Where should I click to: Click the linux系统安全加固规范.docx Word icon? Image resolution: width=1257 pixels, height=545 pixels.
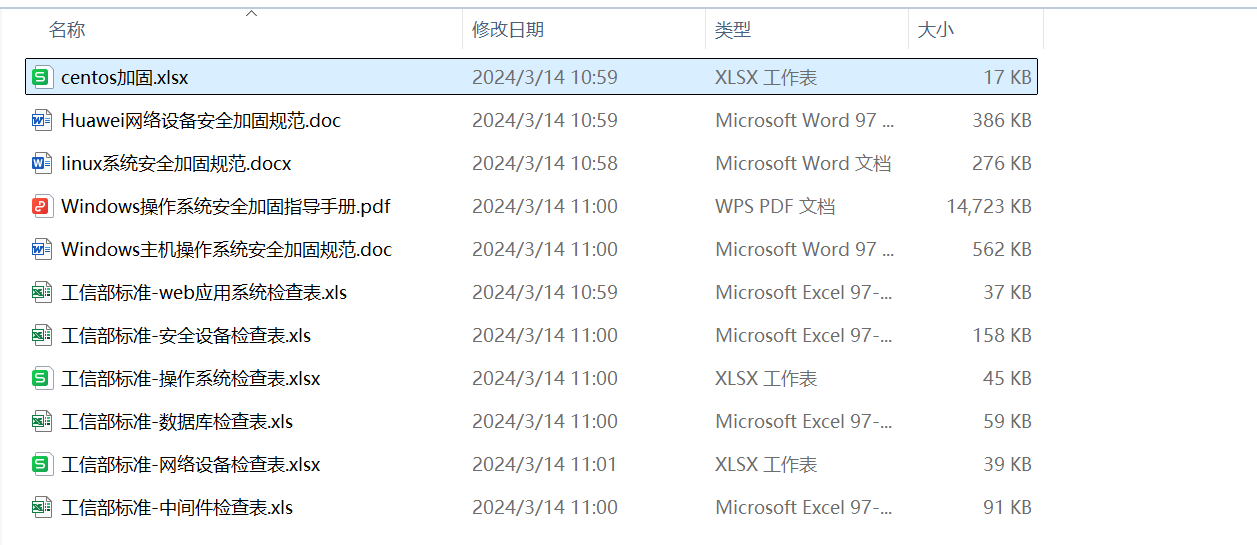point(41,163)
